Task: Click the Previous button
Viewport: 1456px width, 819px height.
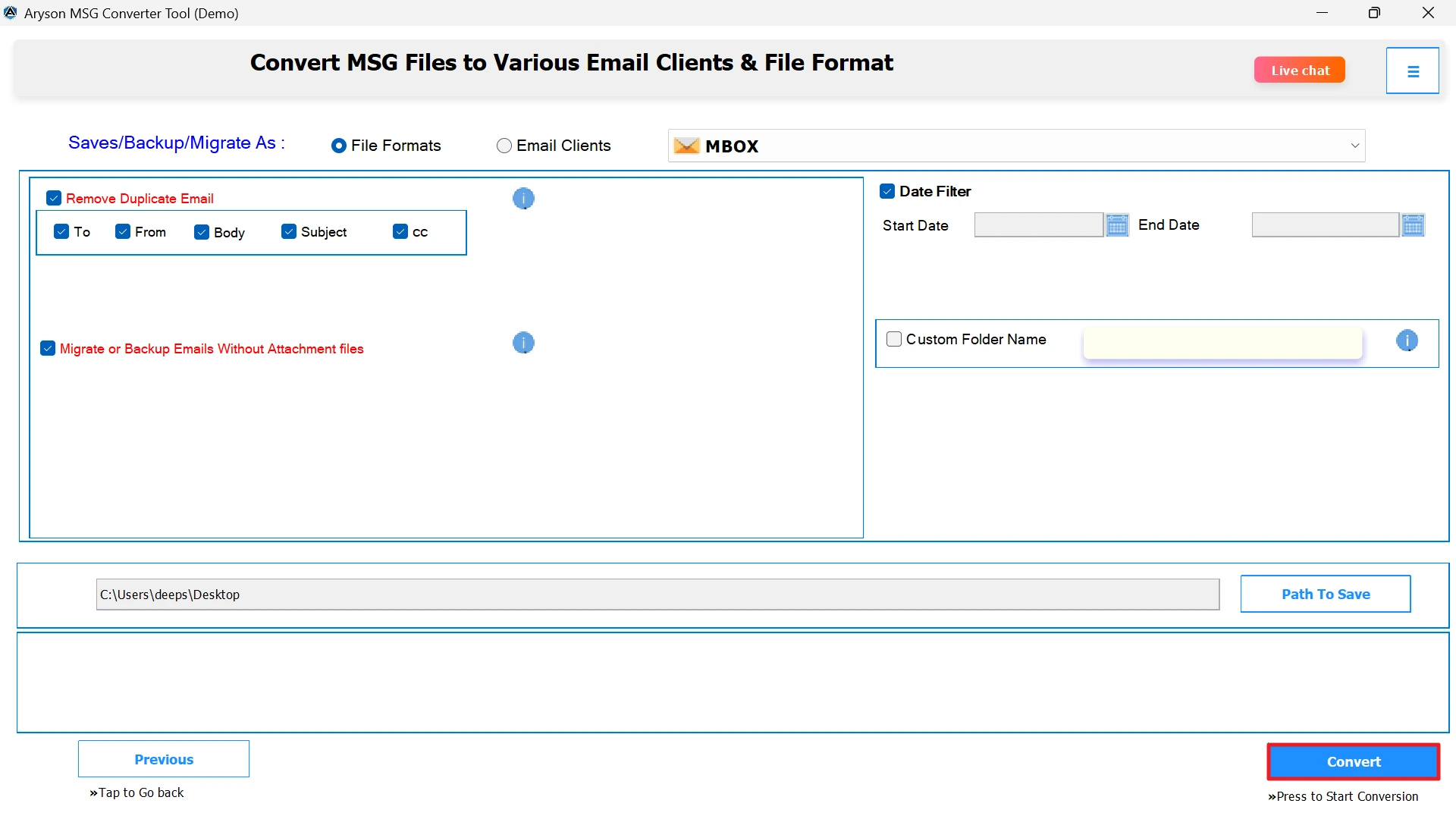Action: pos(164,759)
